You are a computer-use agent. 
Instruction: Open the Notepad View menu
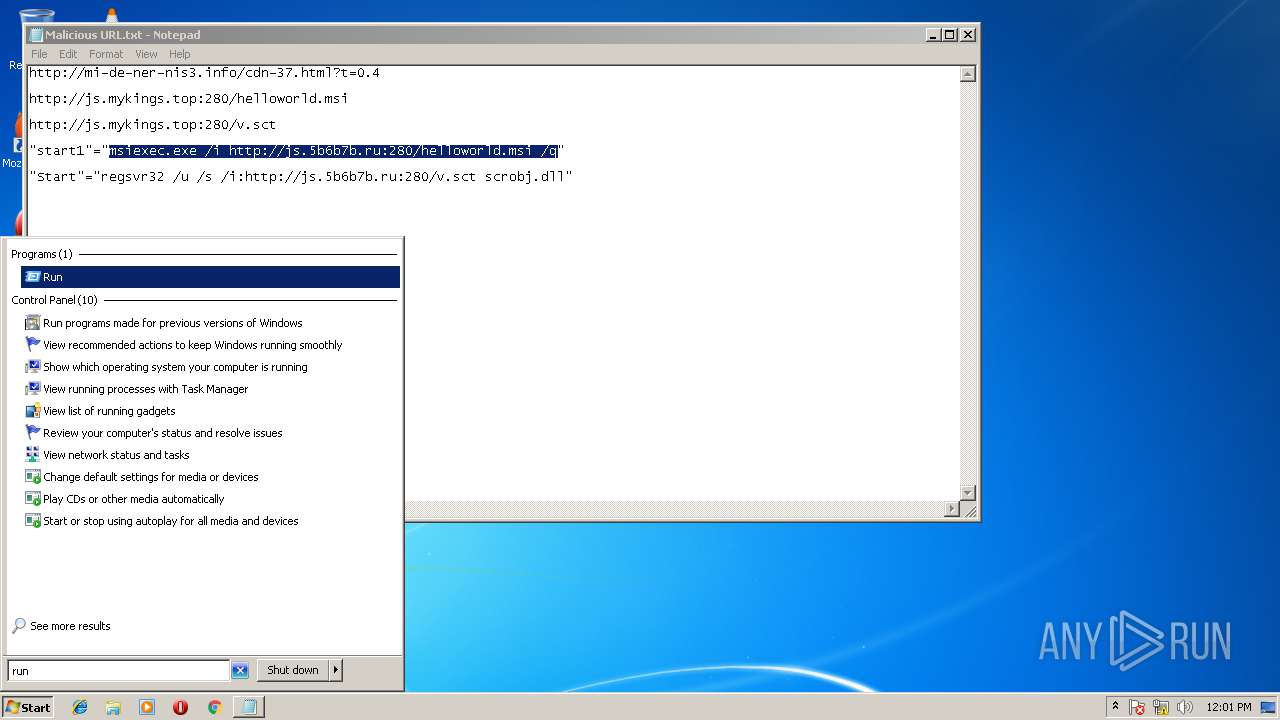tap(146, 54)
